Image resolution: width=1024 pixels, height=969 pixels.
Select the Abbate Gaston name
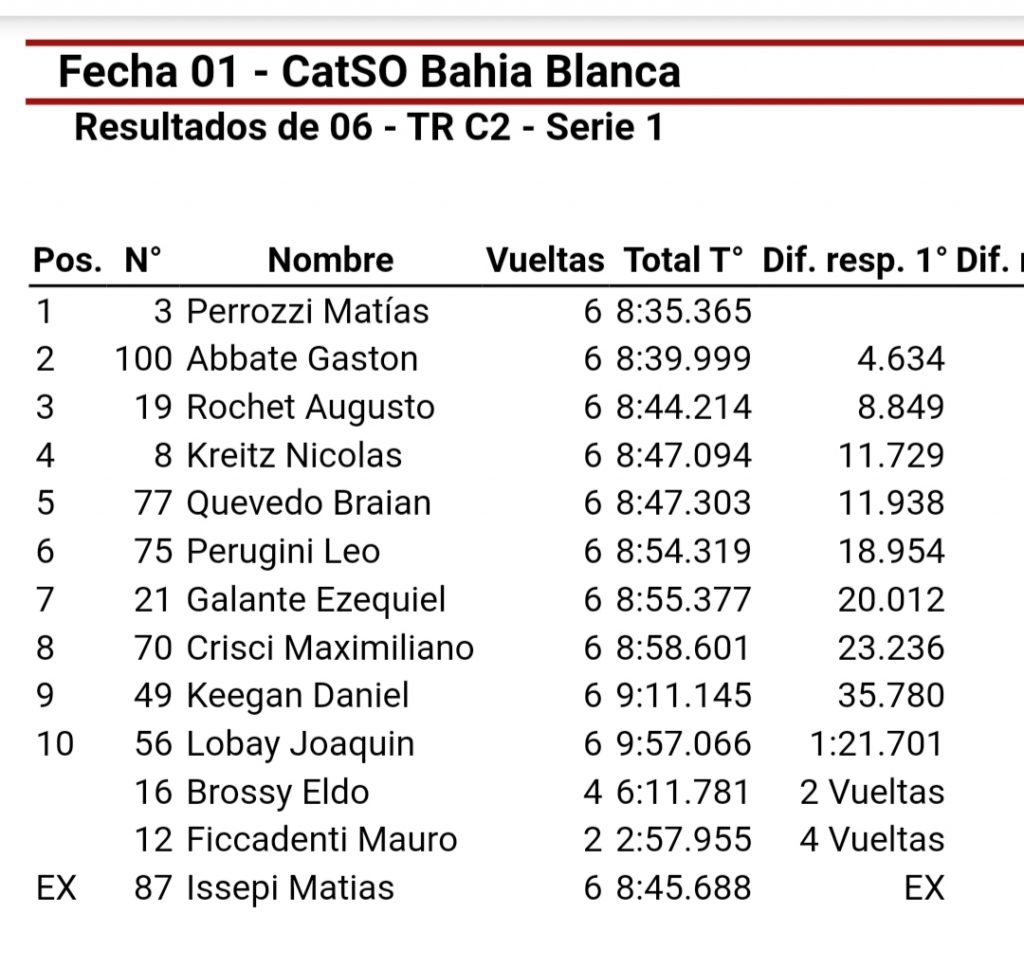[x=302, y=359]
